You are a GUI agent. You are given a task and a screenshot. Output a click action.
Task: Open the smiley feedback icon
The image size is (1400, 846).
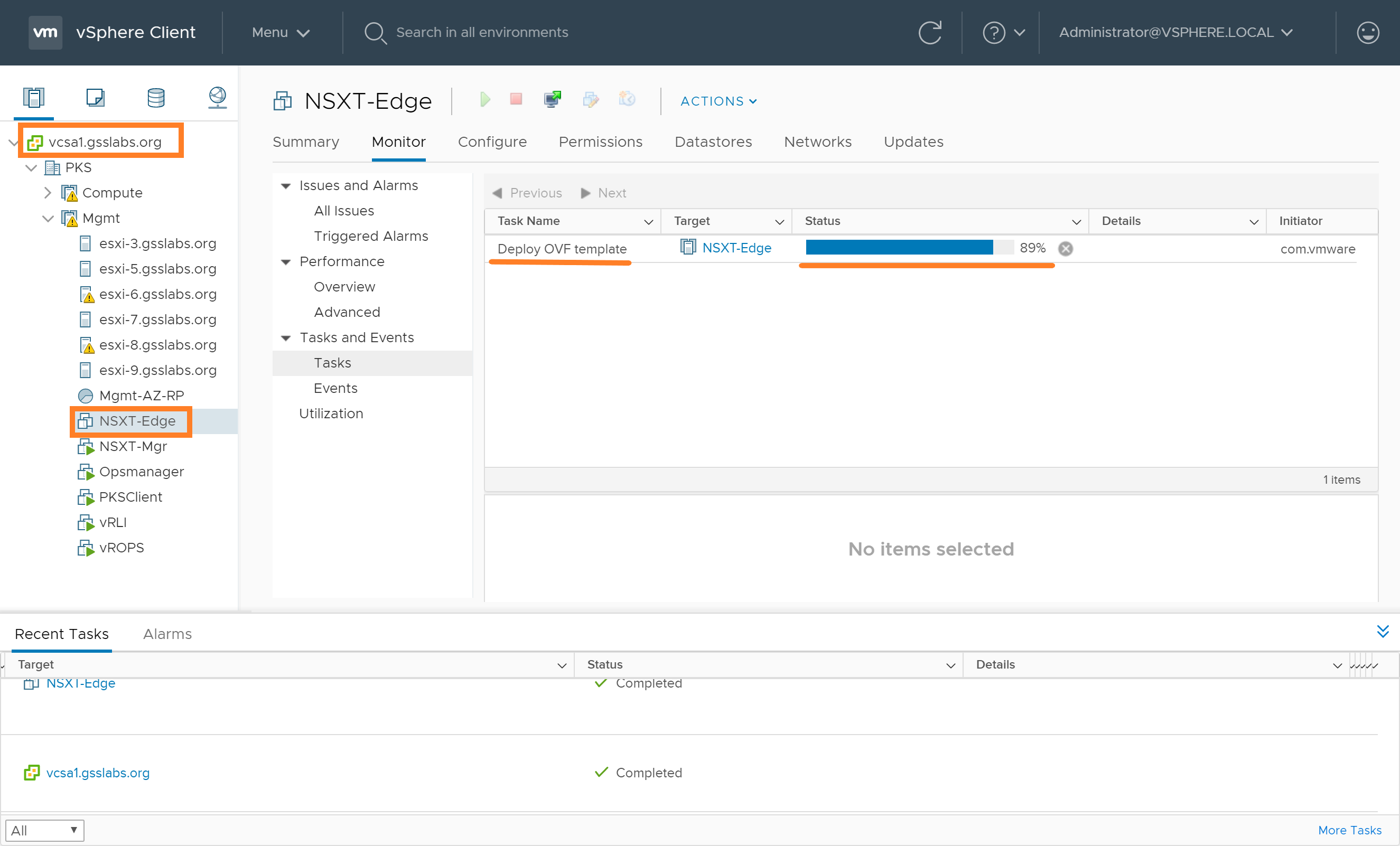1368,32
